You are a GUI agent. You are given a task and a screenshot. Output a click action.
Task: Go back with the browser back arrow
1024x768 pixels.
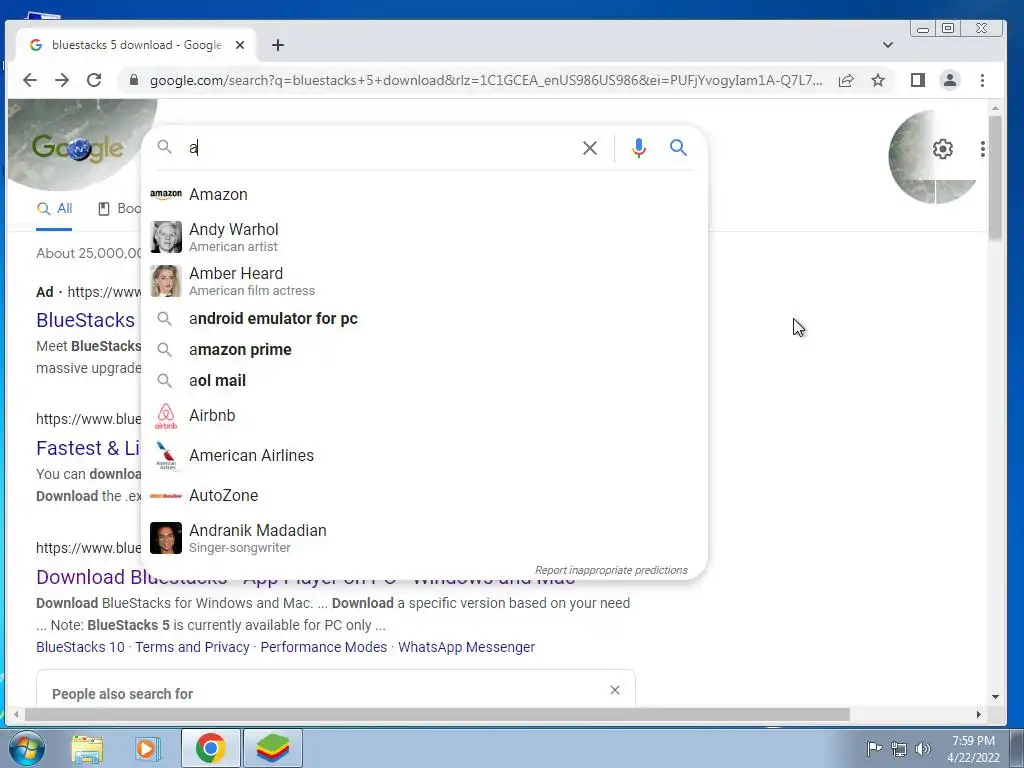click(29, 80)
